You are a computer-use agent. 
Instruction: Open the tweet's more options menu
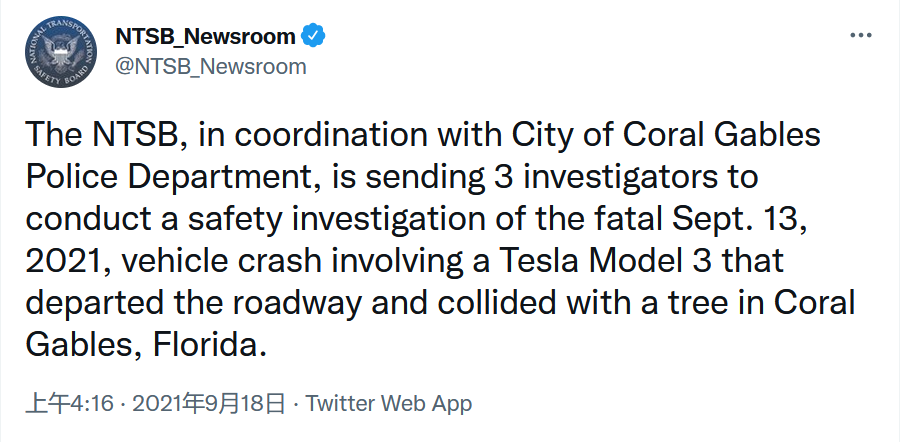tap(860, 36)
